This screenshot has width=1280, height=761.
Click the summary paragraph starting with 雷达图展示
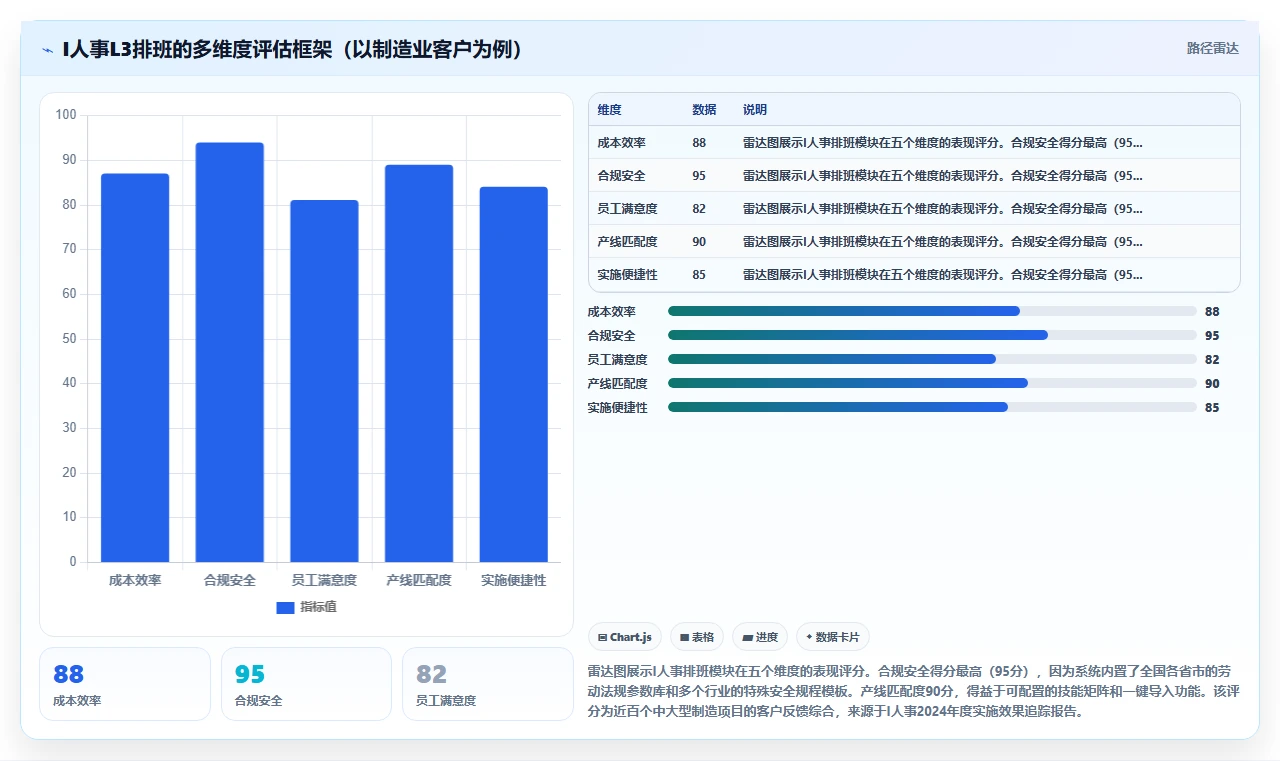tap(915, 692)
